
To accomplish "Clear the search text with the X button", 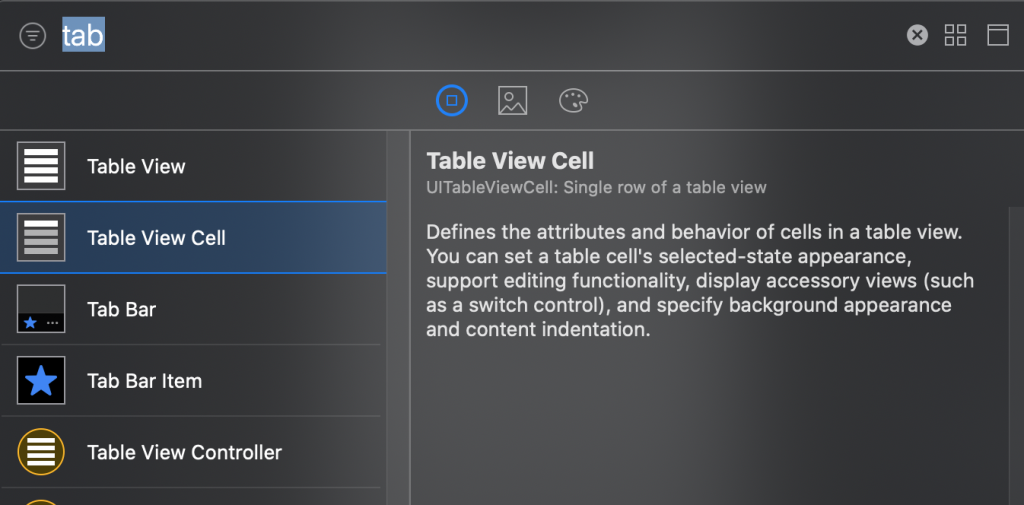I will 917,36.
